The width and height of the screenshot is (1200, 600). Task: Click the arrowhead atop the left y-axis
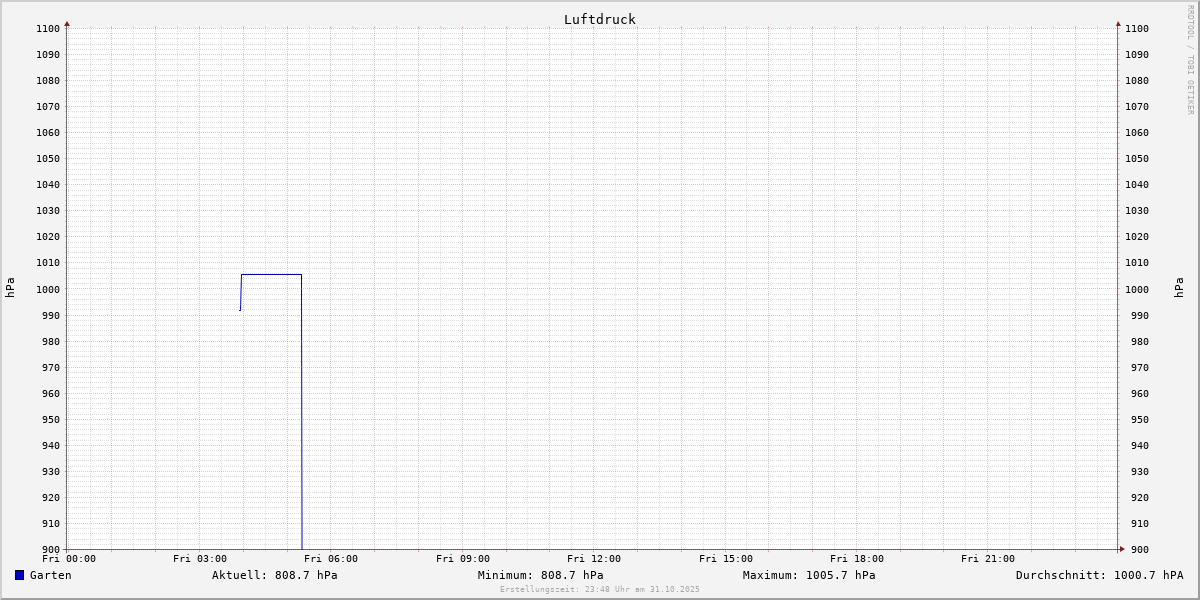67,23
